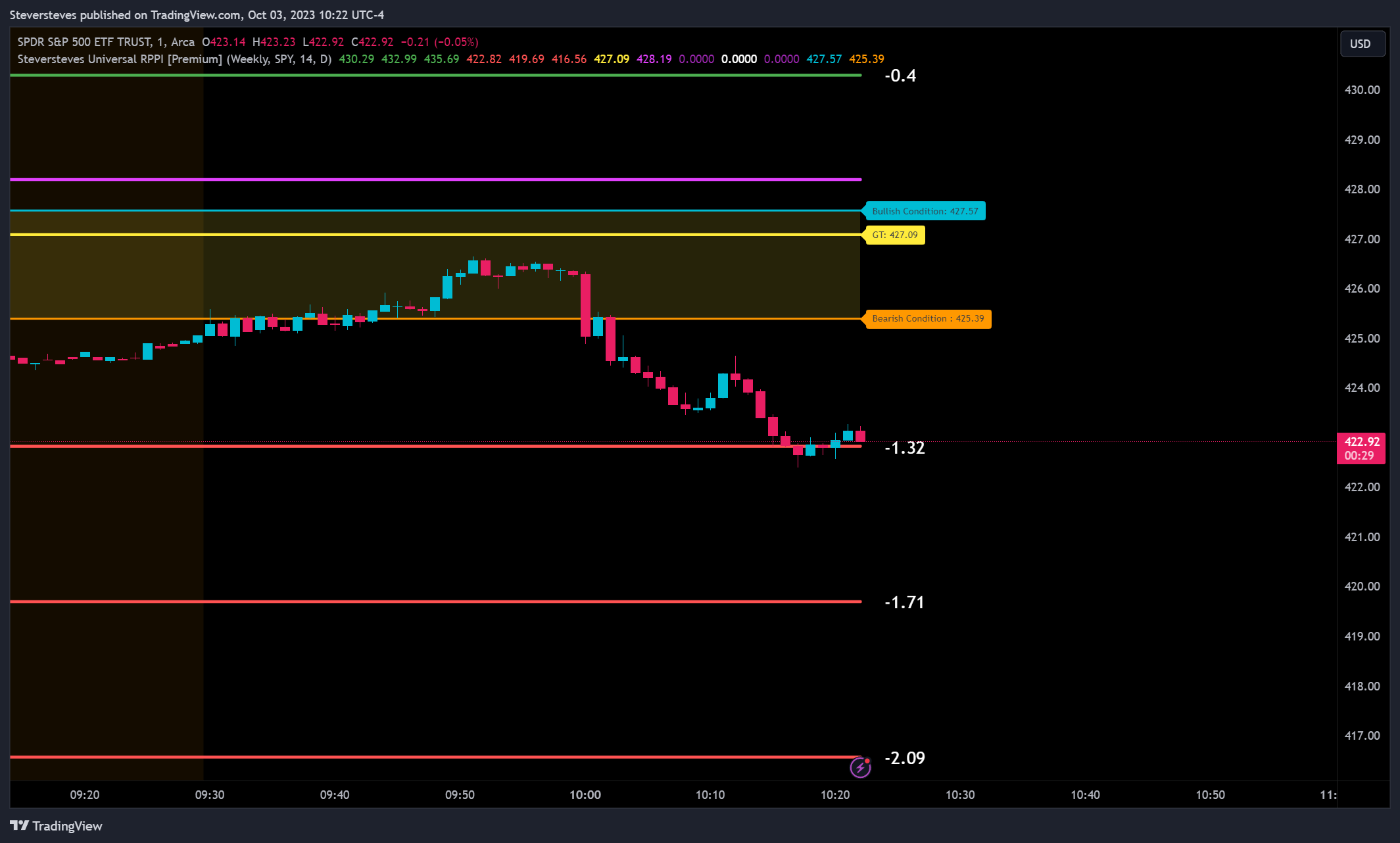
Task: Click the -2.09 level label
Action: pyautogui.click(x=904, y=758)
